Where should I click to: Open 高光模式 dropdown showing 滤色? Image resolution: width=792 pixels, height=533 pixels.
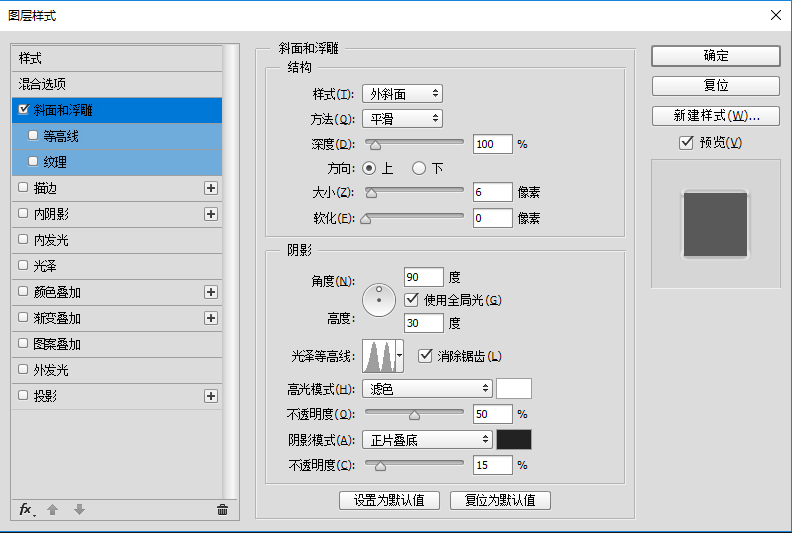[427, 389]
